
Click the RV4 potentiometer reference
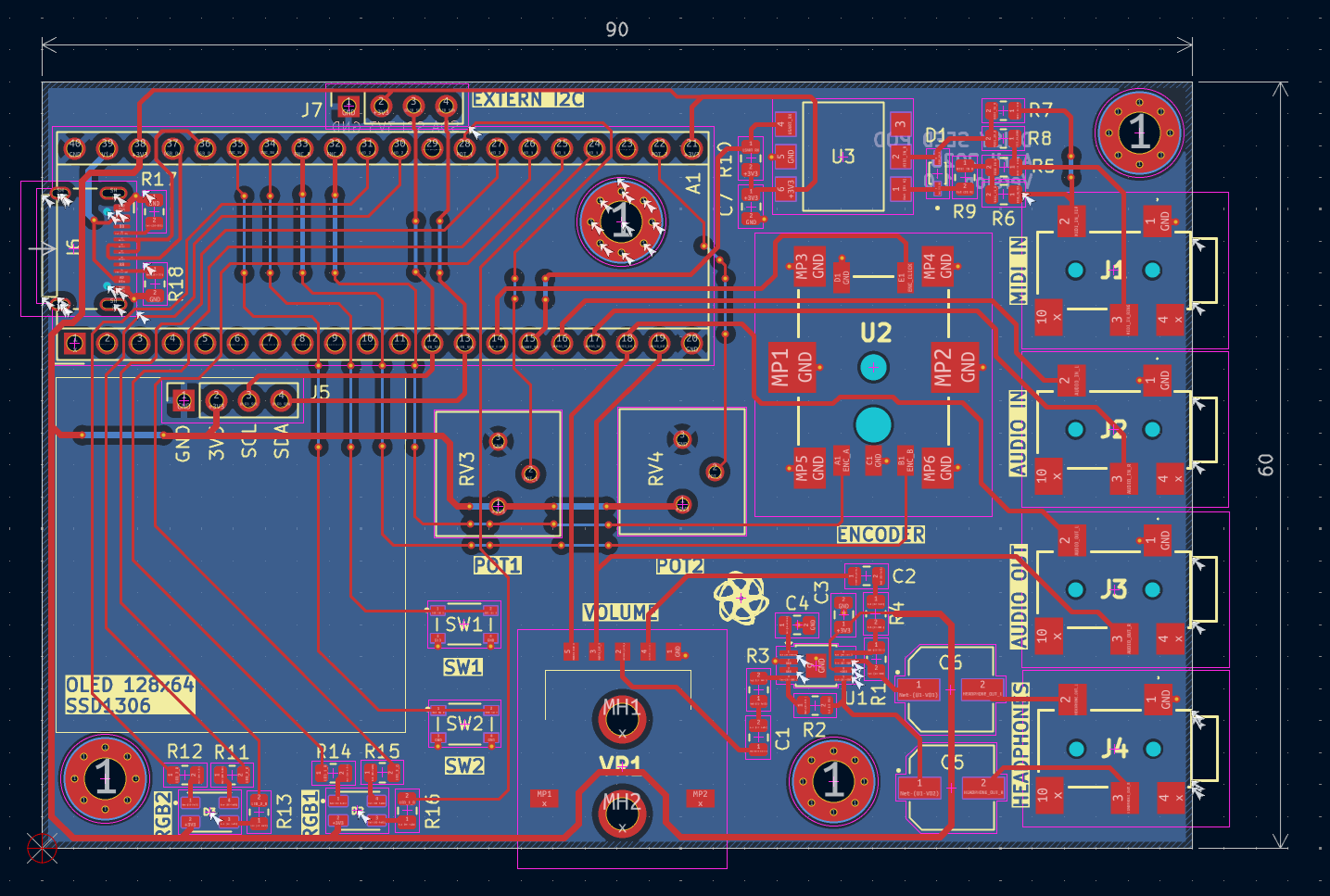click(x=656, y=469)
